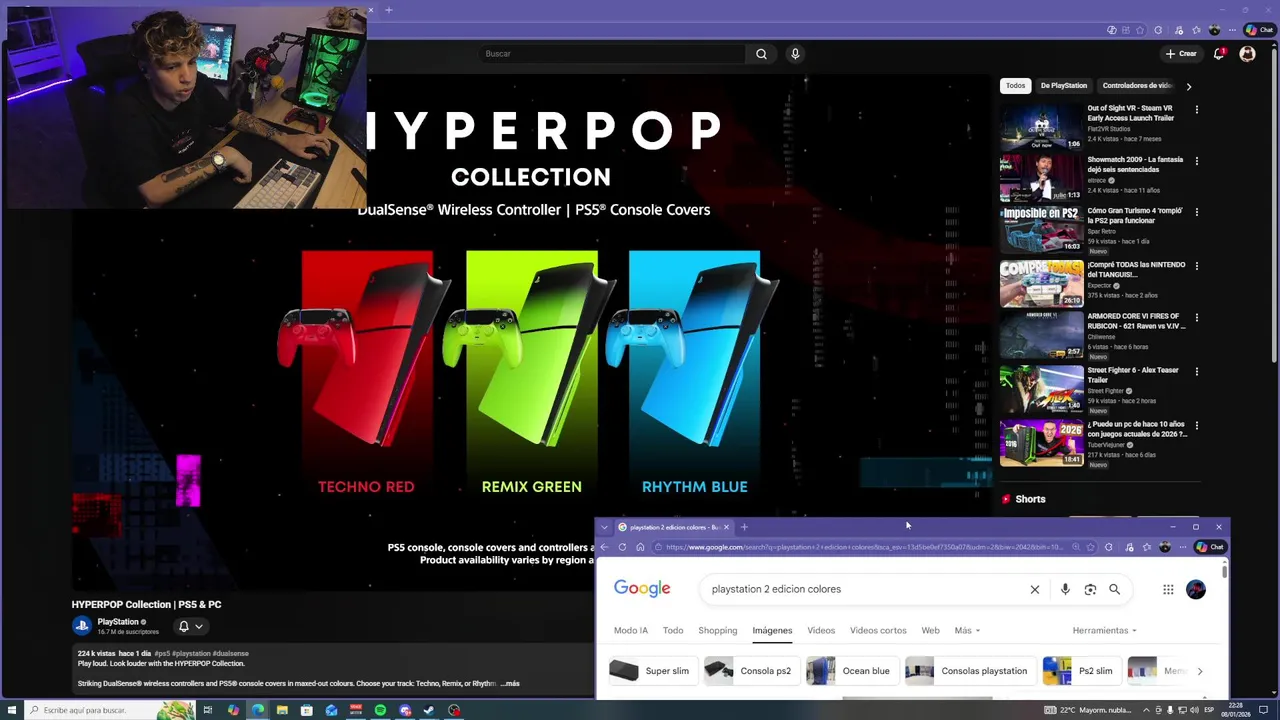Viewport: 1280px width, 720px height.
Task: Clear the Google search query
Action: tap(1035, 590)
